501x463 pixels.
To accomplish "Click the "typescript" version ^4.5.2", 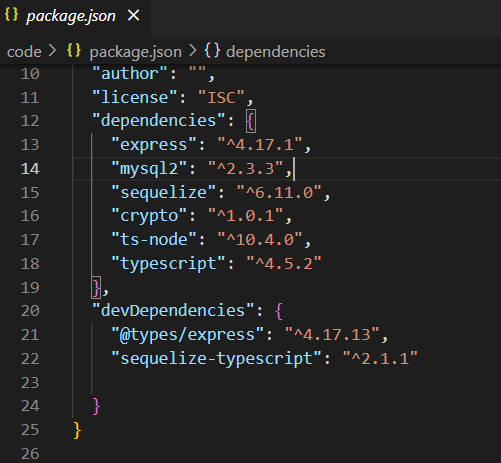I will [x=284, y=264].
